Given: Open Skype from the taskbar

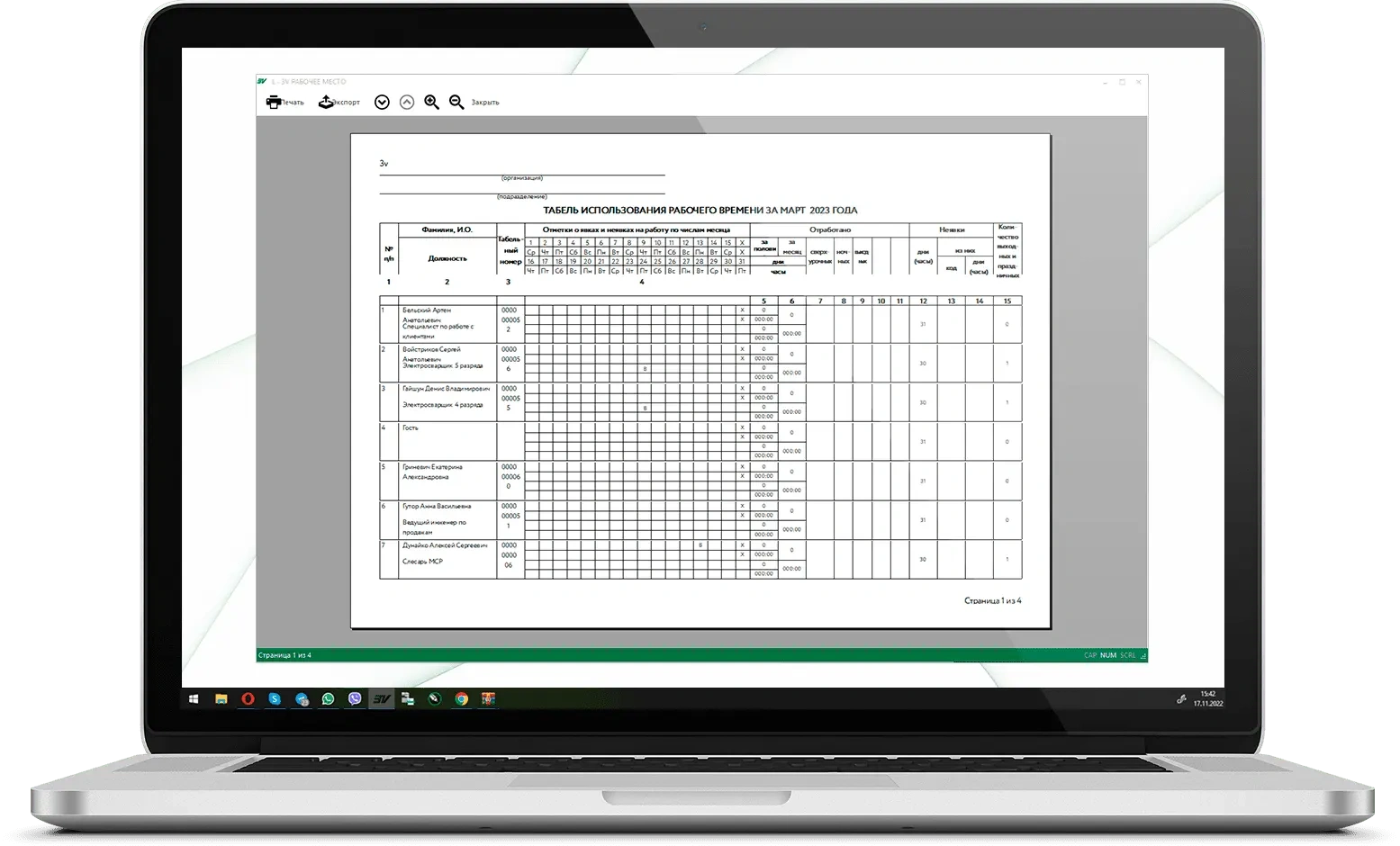Looking at the screenshot, I should (x=275, y=698).
